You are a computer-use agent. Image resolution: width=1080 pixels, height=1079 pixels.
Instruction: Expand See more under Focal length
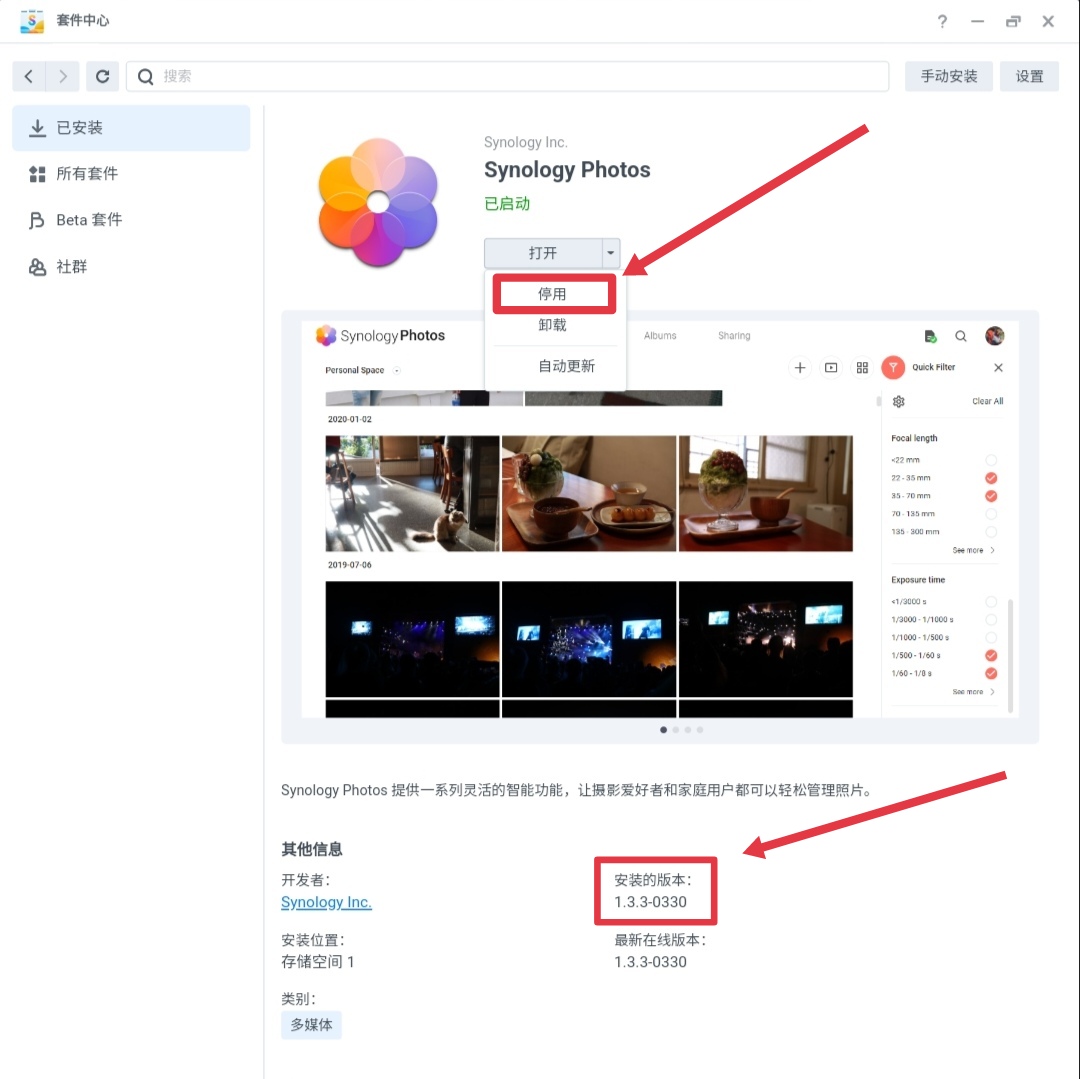(973, 550)
